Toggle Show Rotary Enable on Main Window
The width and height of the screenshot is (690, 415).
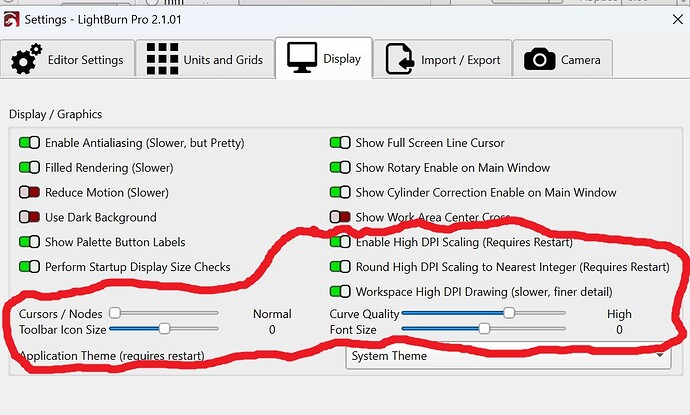(340, 167)
